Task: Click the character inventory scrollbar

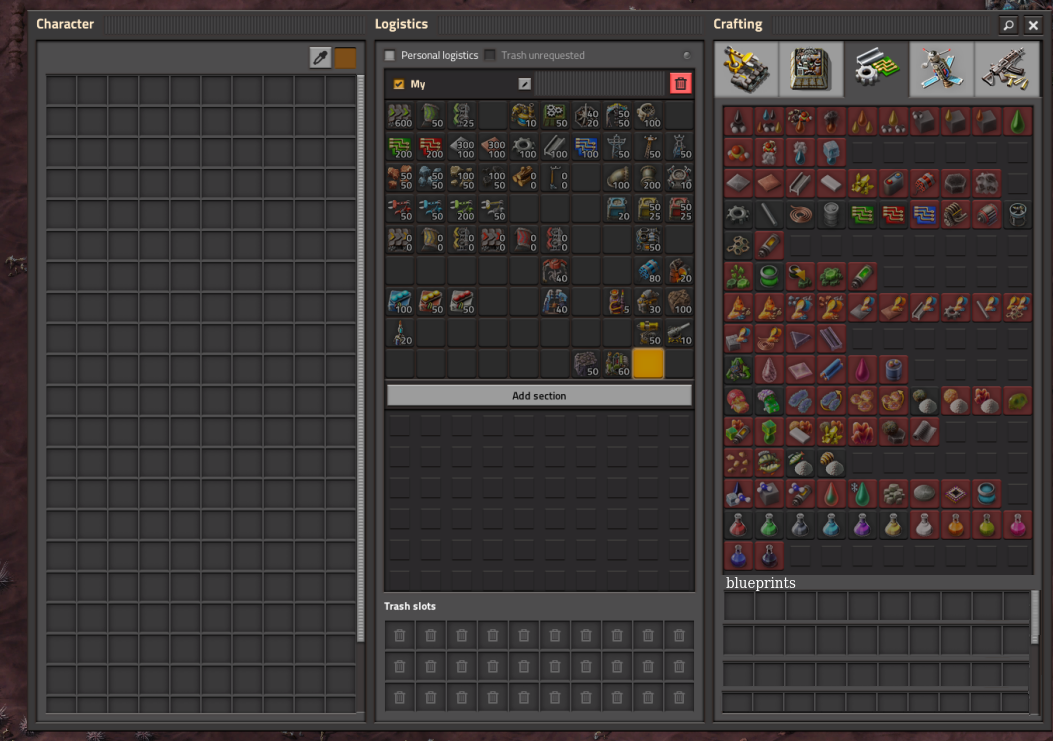Action: pyautogui.click(x=361, y=358)
